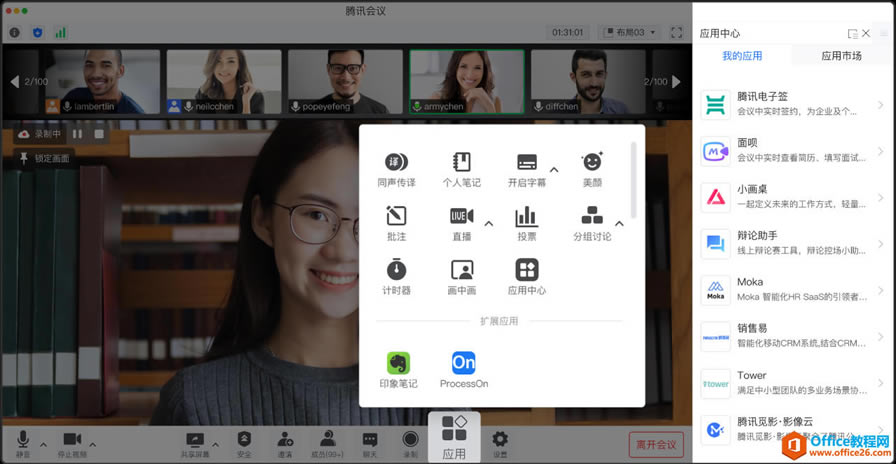Image resolution: width=896 pixels, height=464 pixels.
Task: Expand 分组讨论 options chevron
Action: pyautogui.click(x=619, y=223)
